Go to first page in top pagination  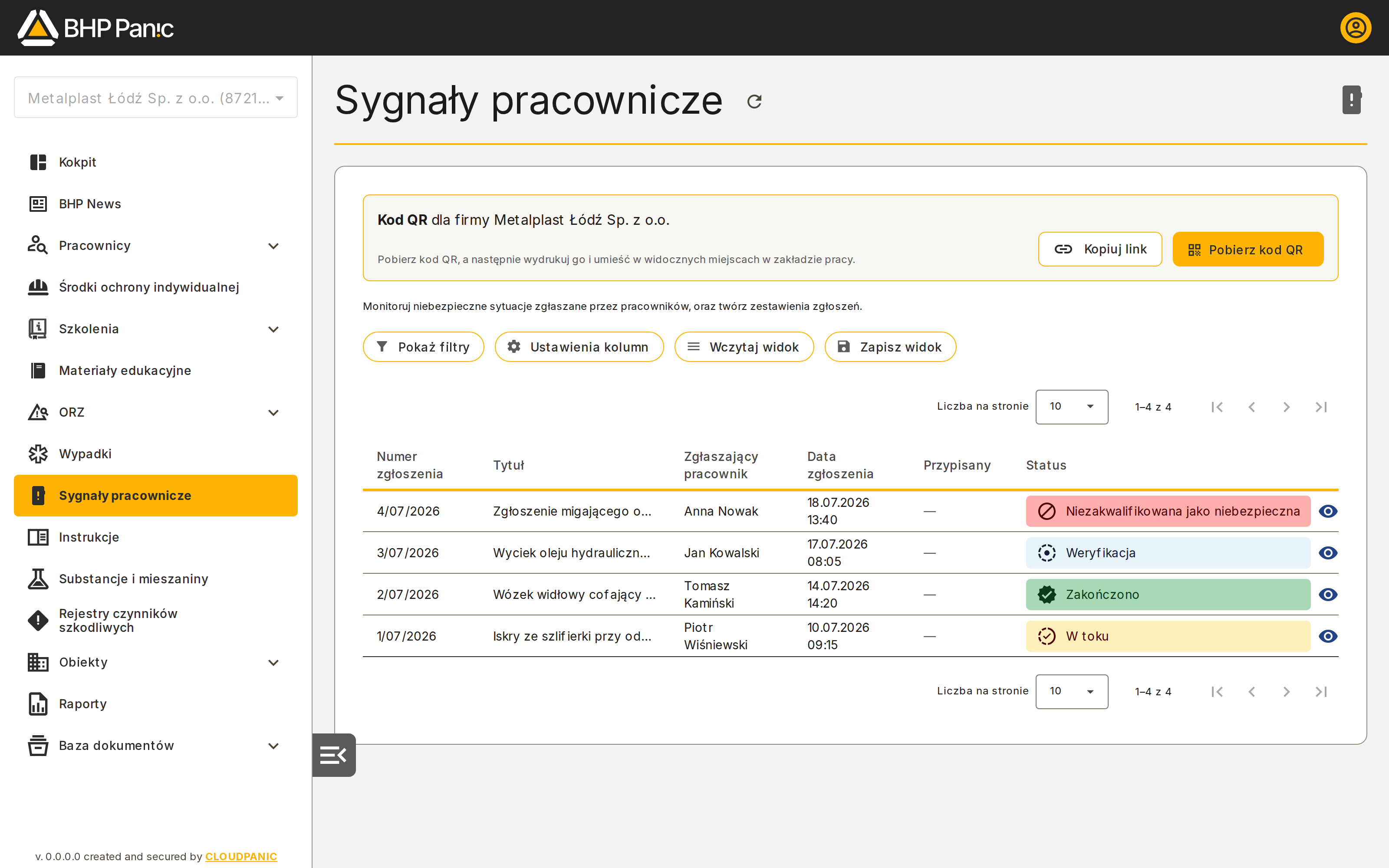1217,407
